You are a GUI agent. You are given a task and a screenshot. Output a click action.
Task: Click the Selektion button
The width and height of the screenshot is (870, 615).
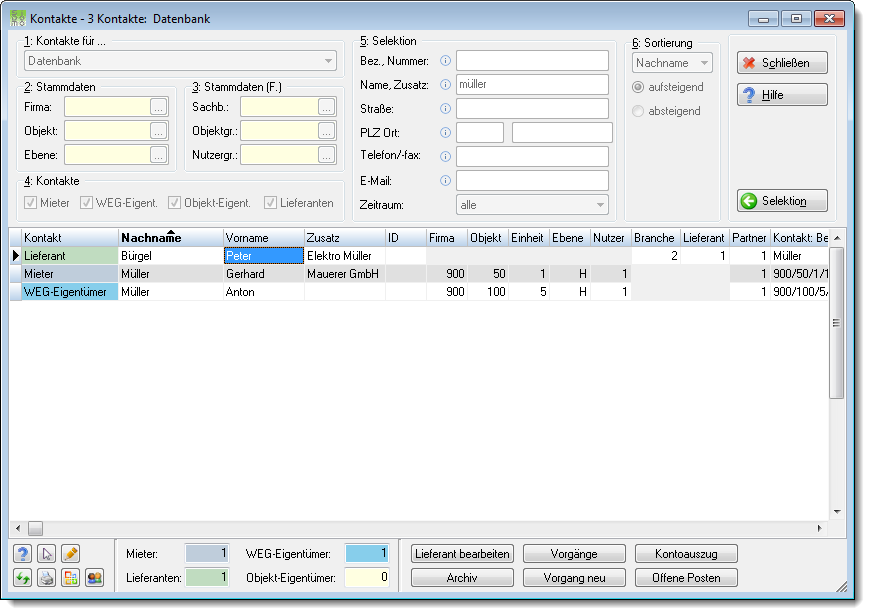click(x=782, y=201)
